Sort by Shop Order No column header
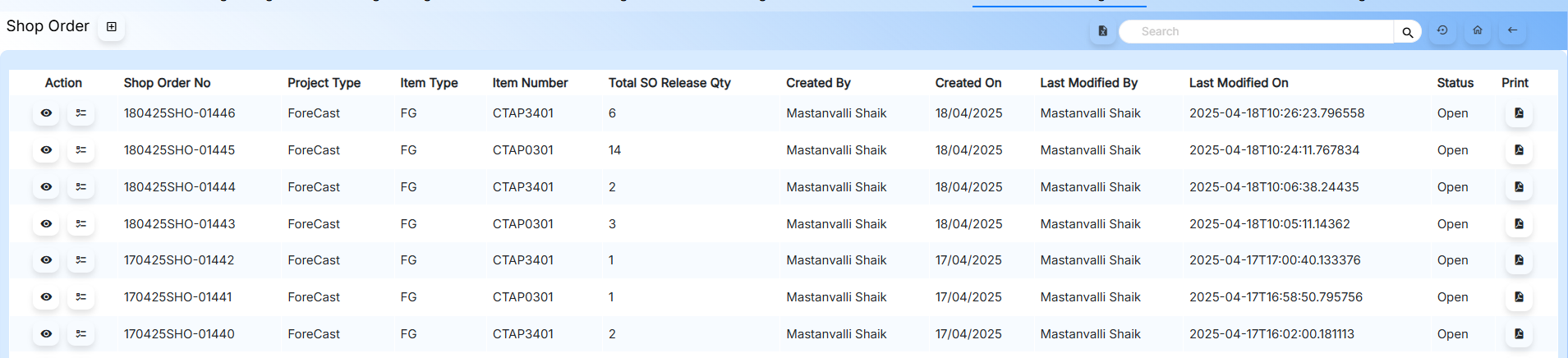This screenshot has width=1568, height=358. coord(167,83)
